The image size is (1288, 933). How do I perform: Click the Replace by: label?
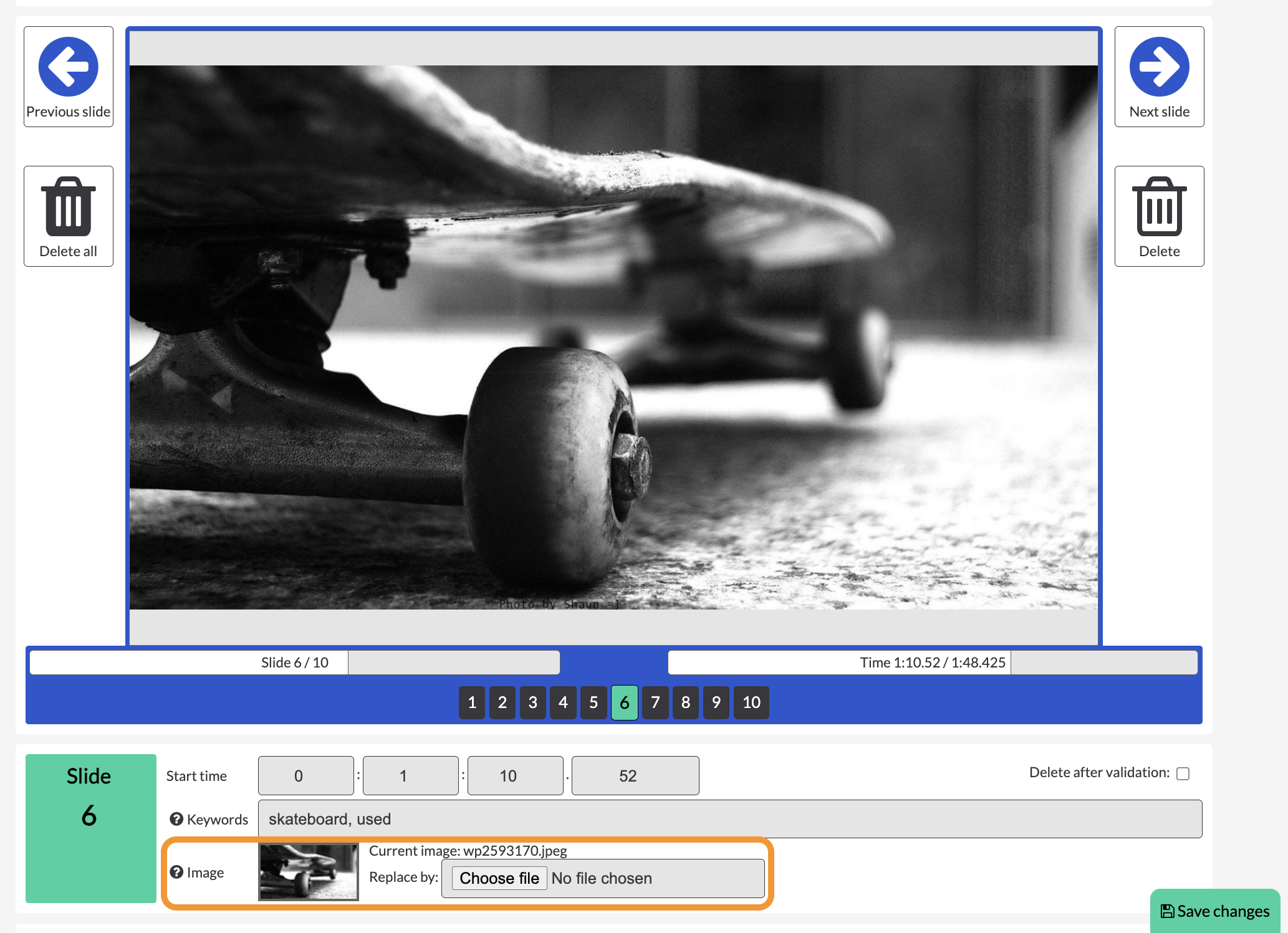(403, 877)
